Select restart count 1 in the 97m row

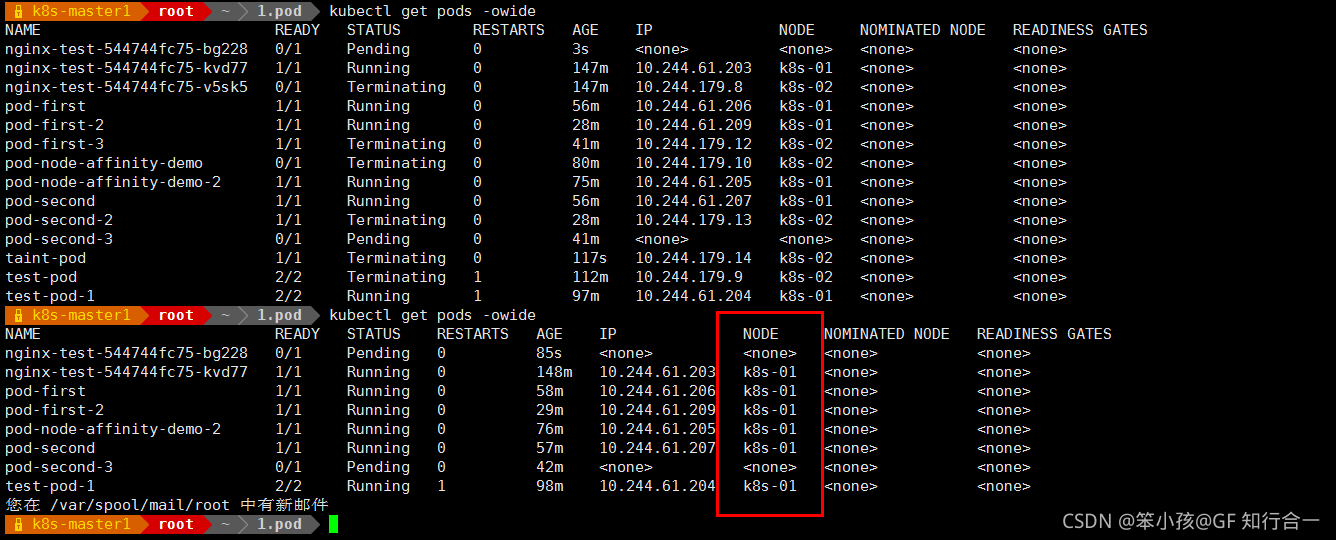(x=477, y=296)
